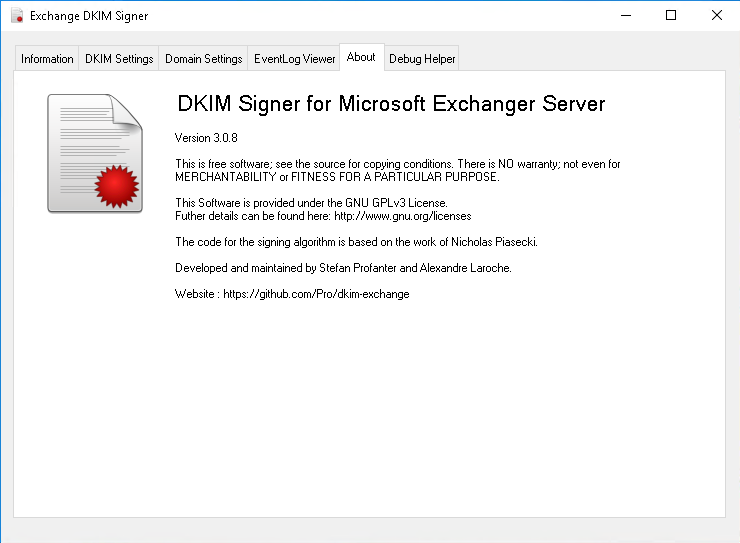Open the github.com/Pro/dkim-exchange website link

pyautogui.click(x=316, y=294)
